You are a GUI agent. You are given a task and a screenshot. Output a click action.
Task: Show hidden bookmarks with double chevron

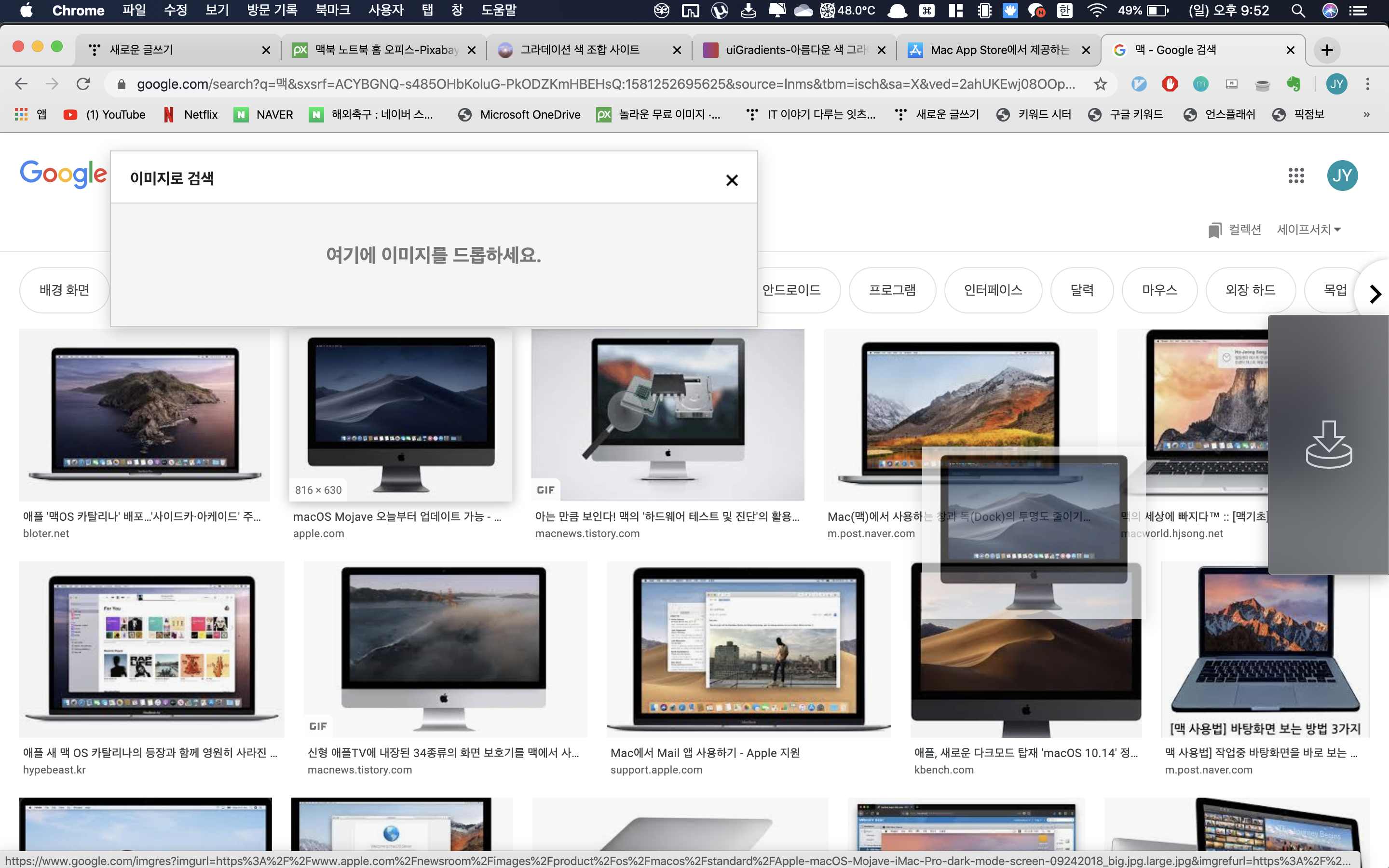[1366, 115]
